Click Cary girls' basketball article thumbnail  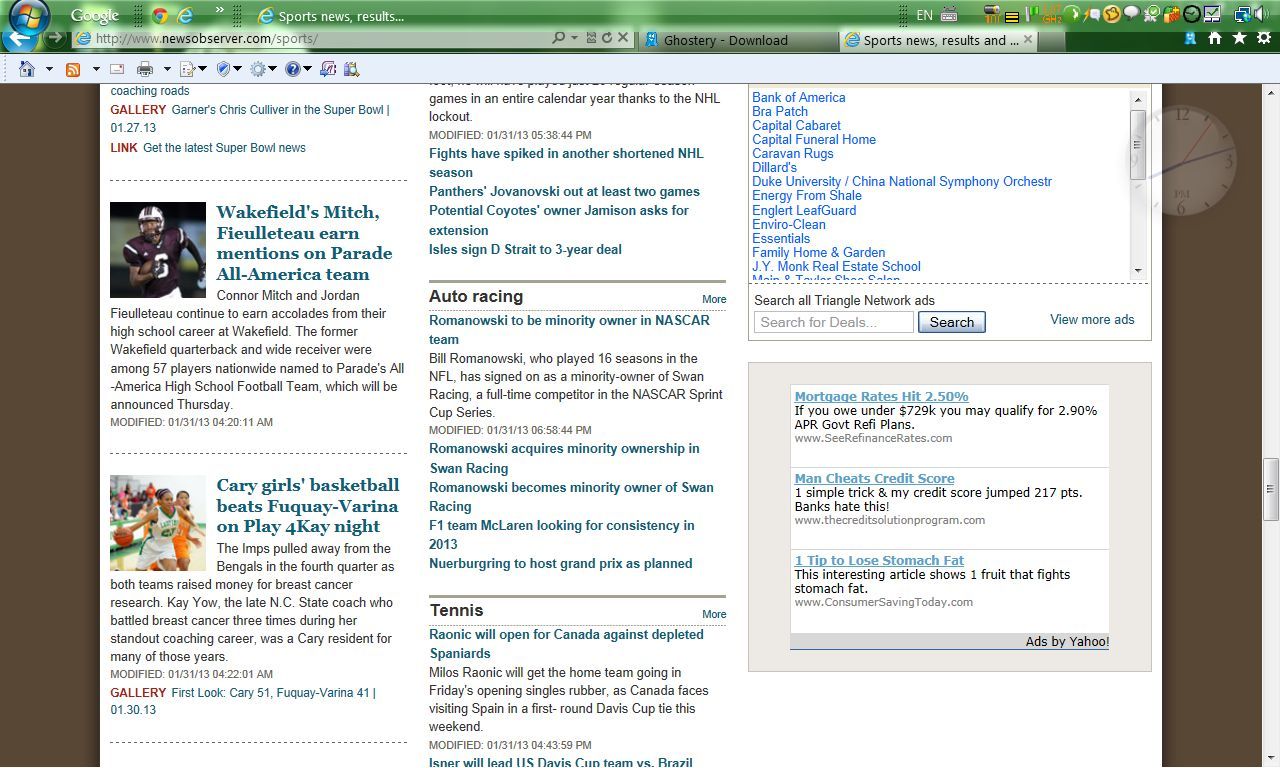tap(158, 523)
